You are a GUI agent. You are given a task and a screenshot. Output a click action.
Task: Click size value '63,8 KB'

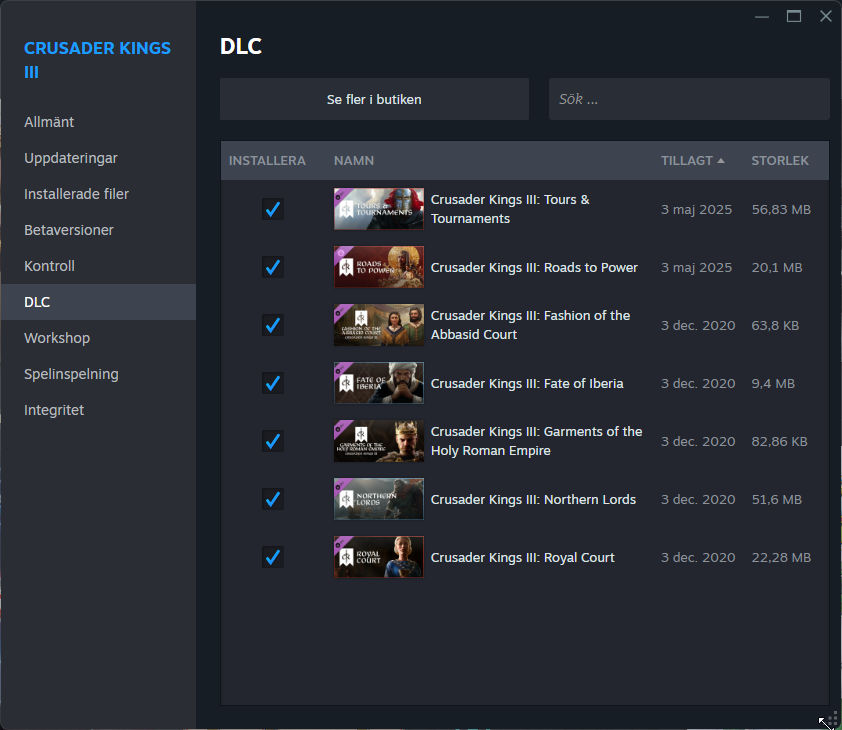pos(775,326)
